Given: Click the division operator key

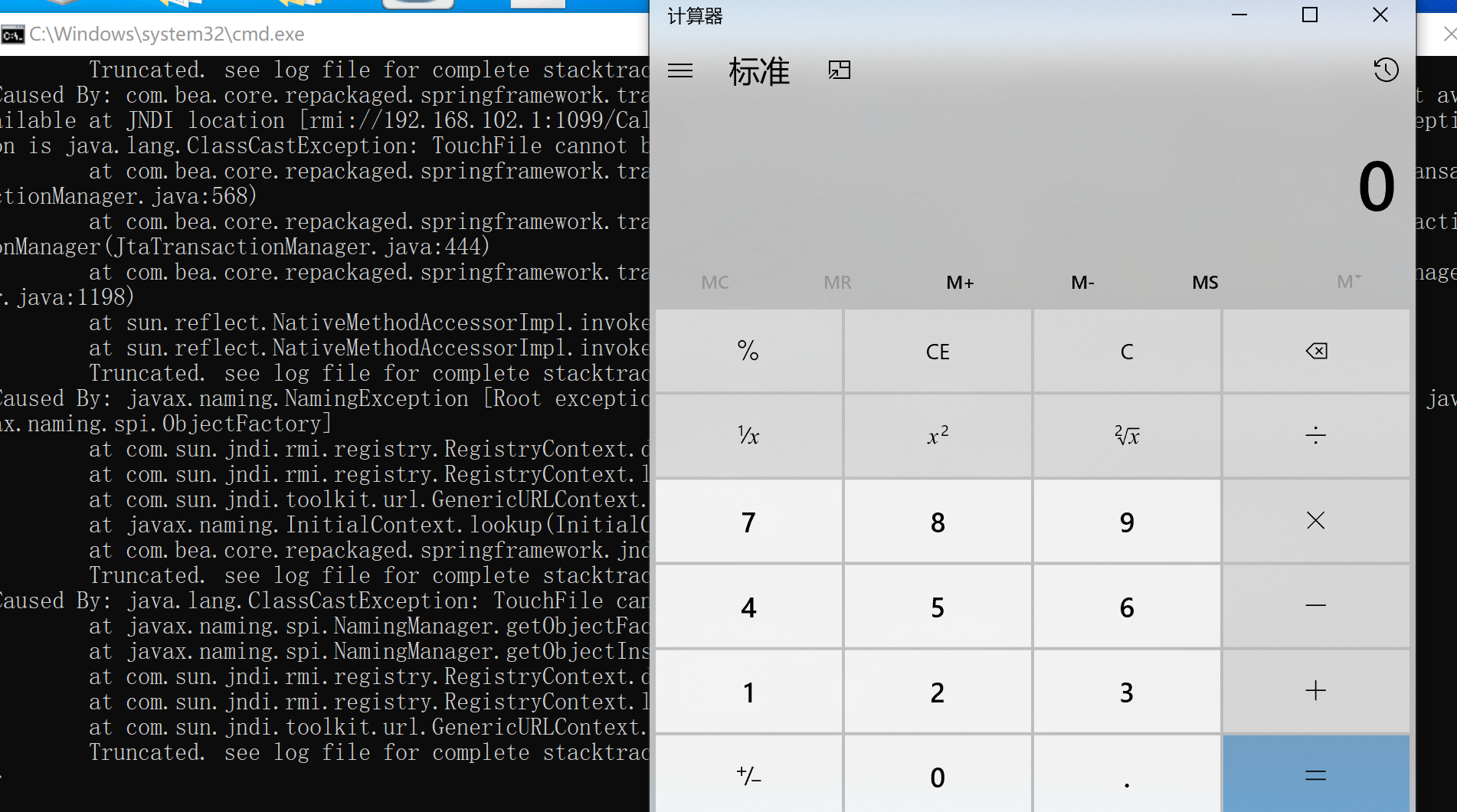Looking at the screenshot, I should pyautogui.click(x=1316, y=436).
